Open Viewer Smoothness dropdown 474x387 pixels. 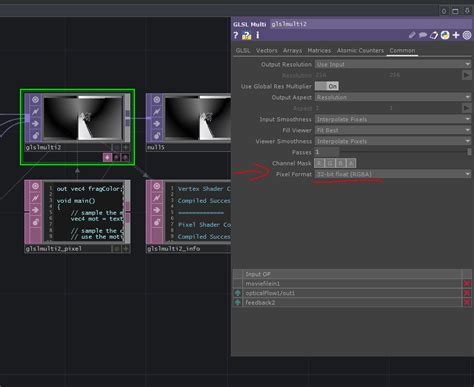pyautogui.click(x=393, y=141)
